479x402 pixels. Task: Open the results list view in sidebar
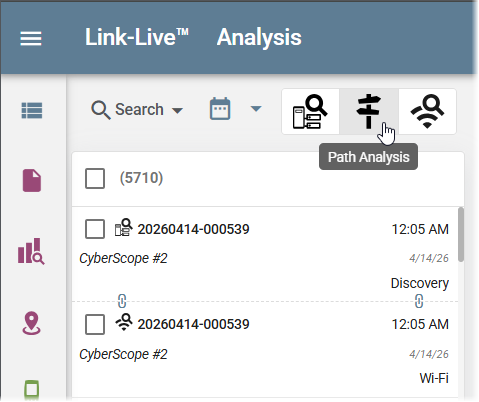tap(32, 110)
